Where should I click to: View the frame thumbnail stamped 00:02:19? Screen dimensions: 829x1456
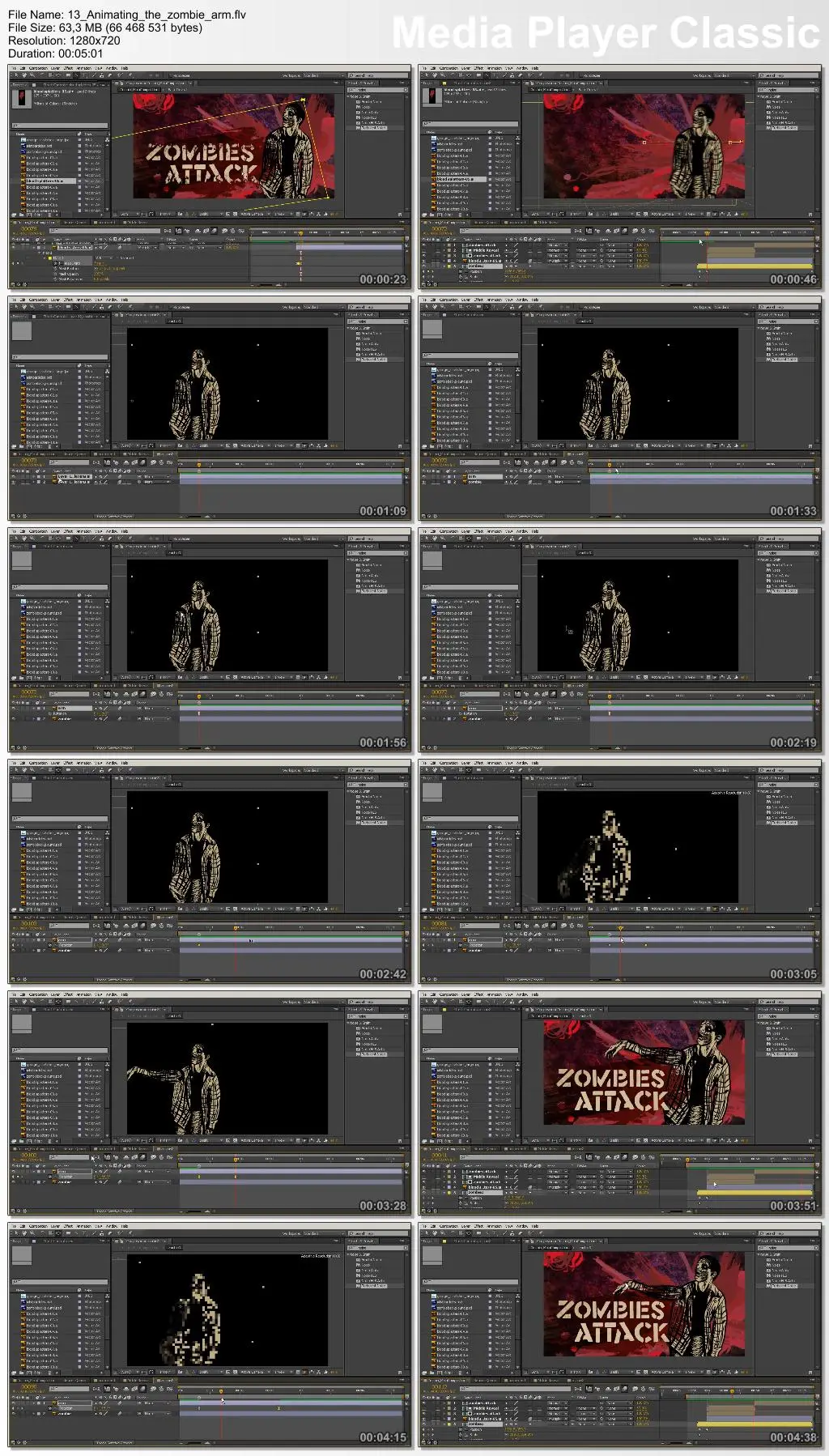(x=620, y=640)
